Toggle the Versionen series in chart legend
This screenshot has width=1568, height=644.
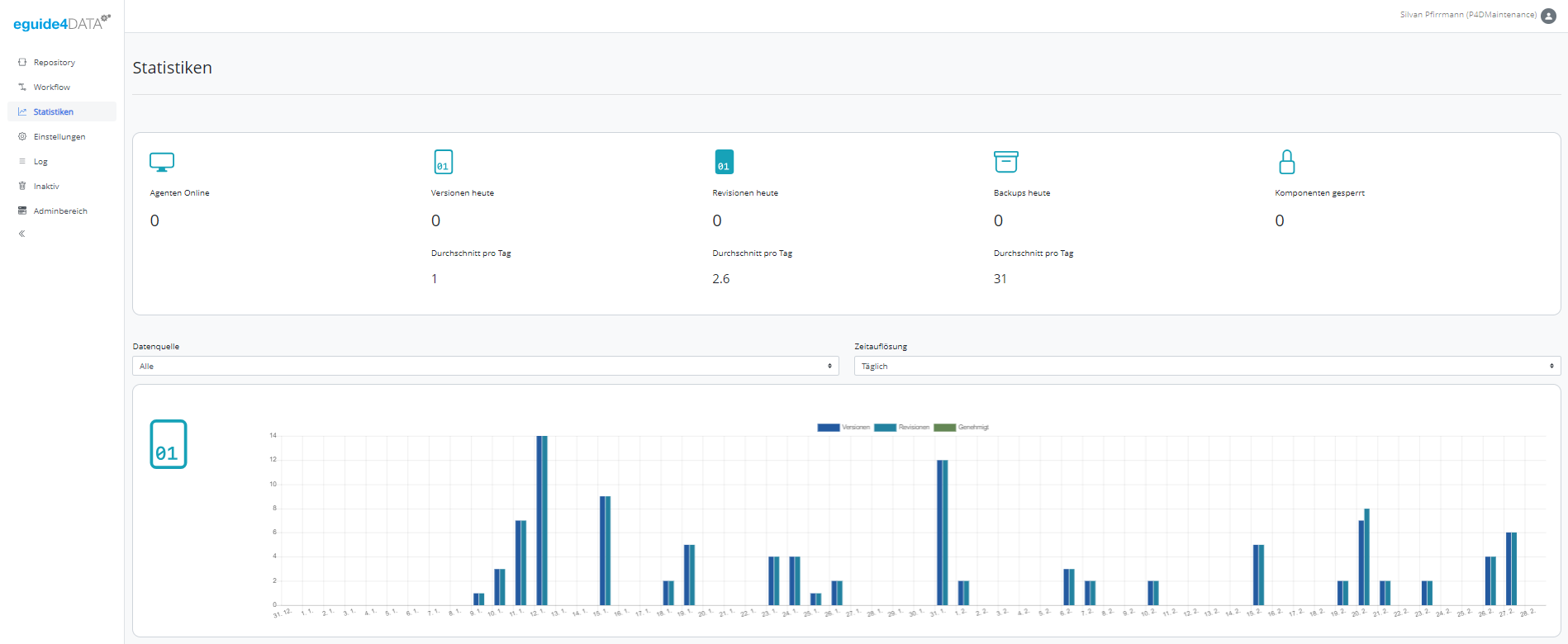(x=843, y=428)
